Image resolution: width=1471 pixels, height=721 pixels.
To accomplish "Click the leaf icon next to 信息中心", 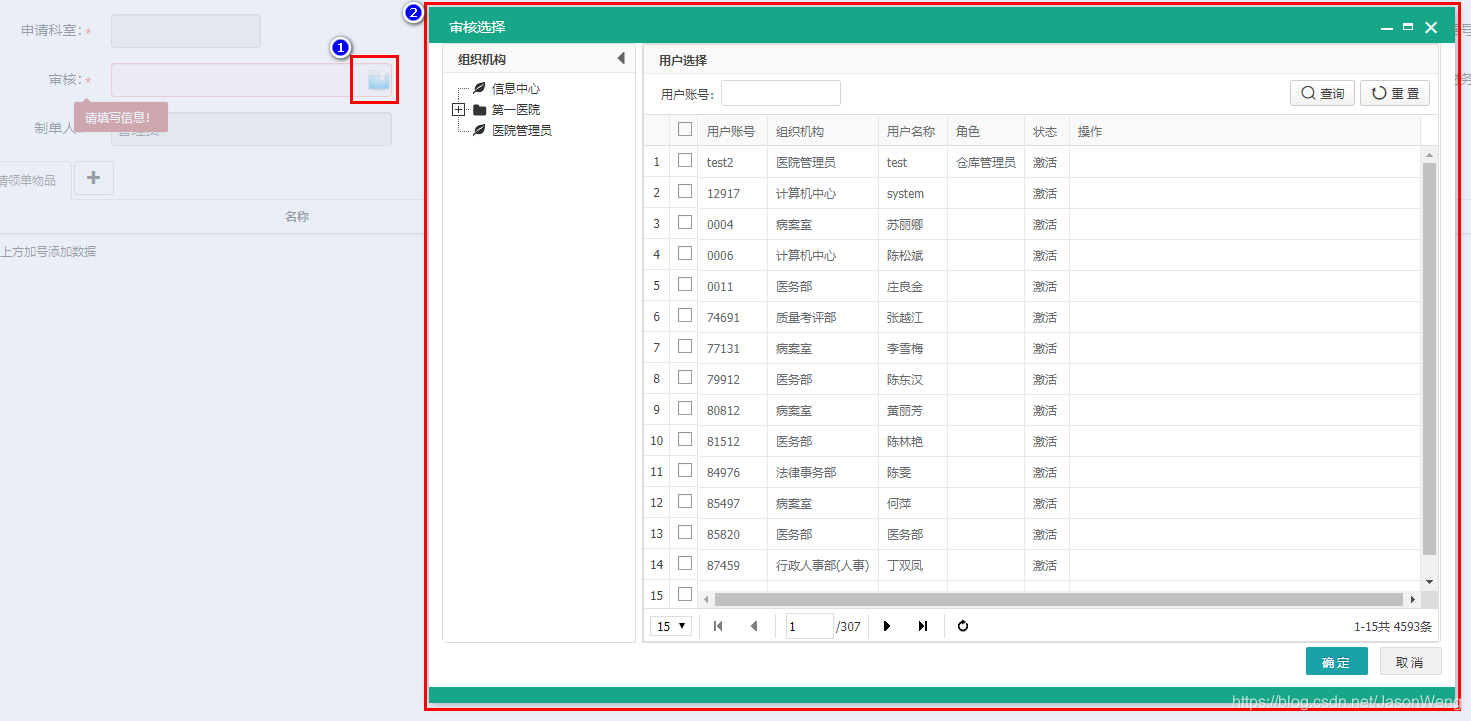I will click(479, 89).
